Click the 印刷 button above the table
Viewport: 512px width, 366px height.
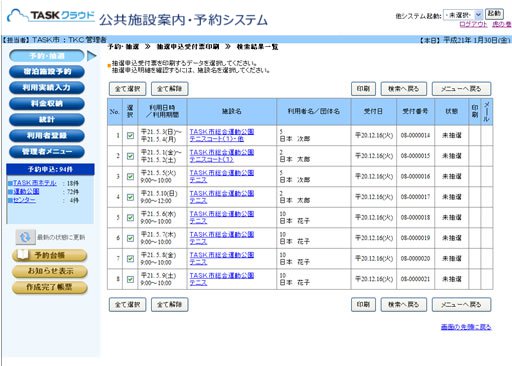point(363,89)
